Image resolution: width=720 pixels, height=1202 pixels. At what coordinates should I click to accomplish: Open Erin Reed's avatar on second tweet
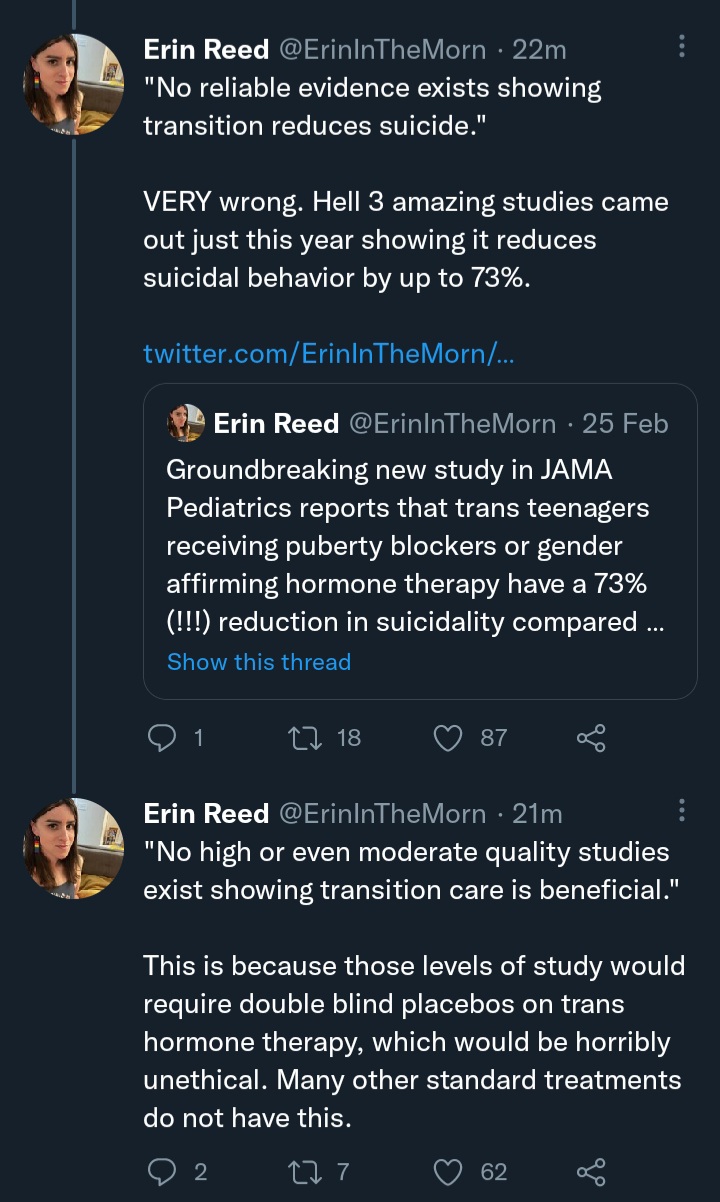click(x=73, y=848)
